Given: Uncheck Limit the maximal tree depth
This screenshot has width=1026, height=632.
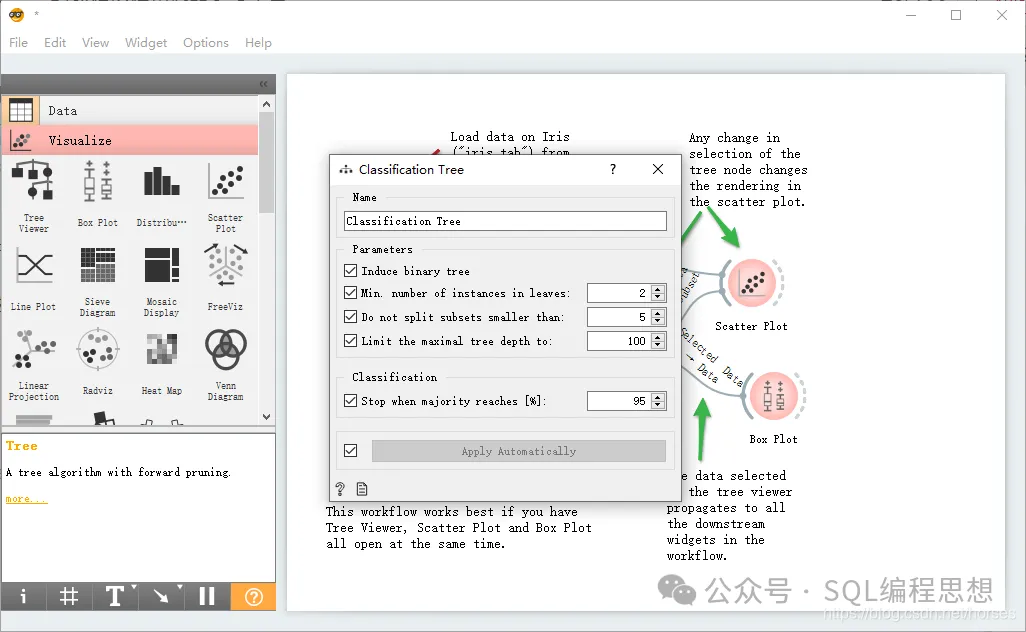Looking at the screenshot, I should [351, 340].
